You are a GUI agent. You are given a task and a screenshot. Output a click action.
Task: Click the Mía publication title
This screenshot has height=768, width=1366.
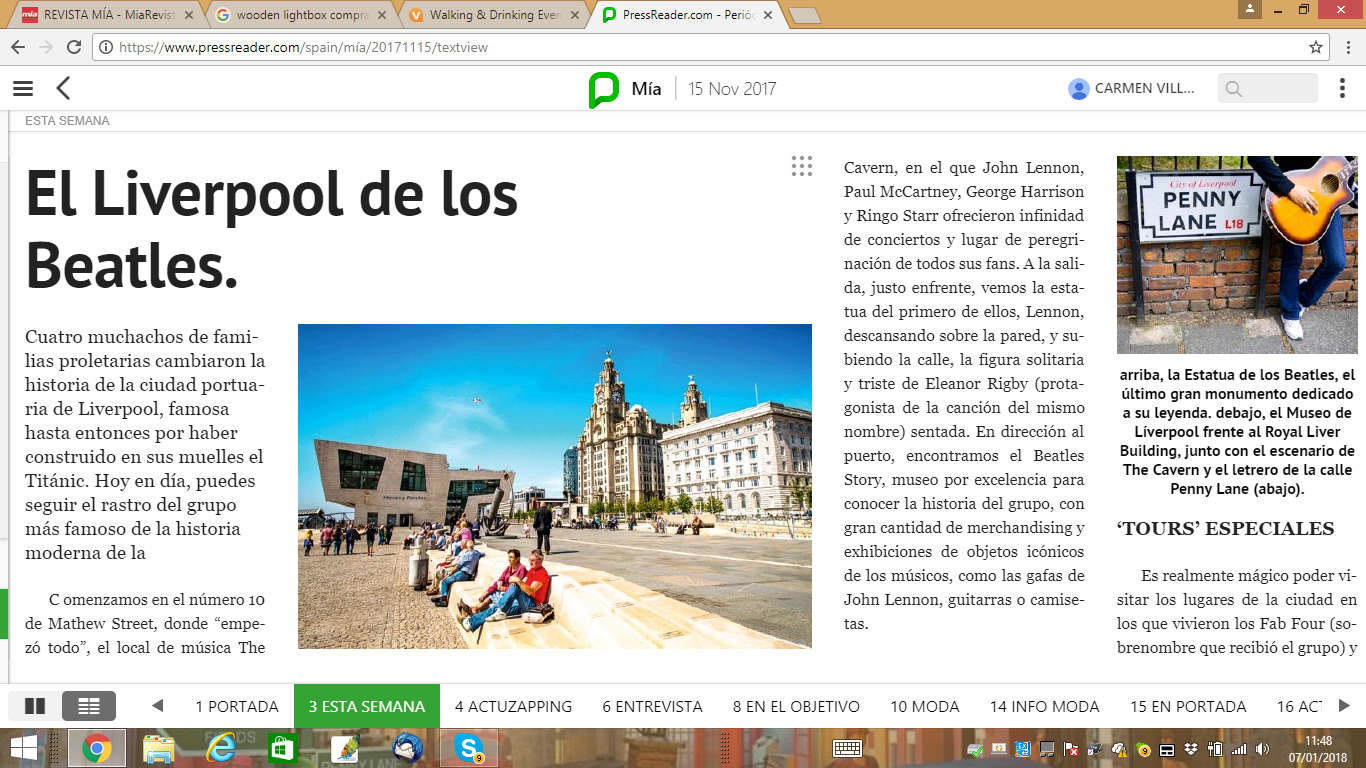pos(646,89)
